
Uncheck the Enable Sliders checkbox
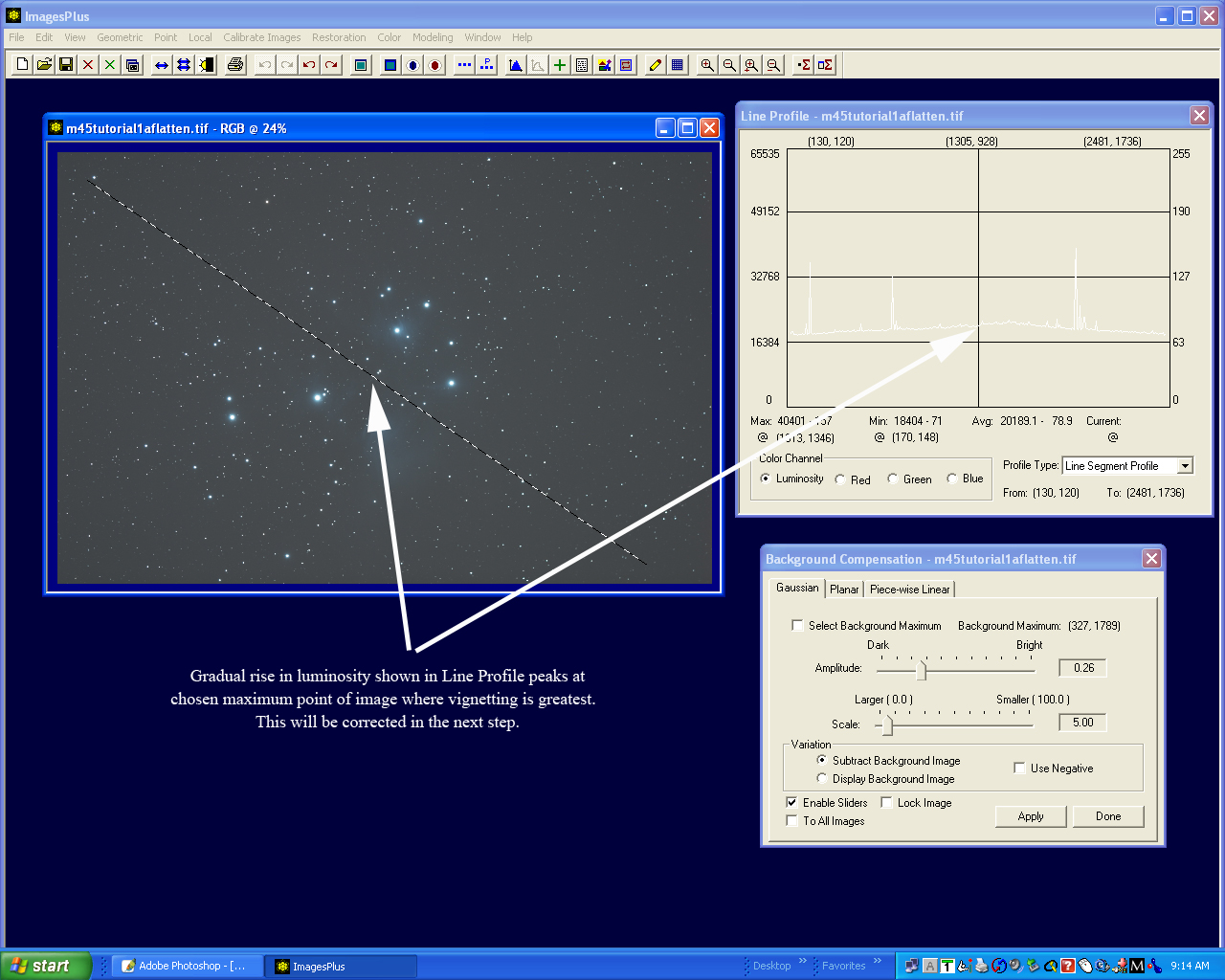(x=791, y=803)
